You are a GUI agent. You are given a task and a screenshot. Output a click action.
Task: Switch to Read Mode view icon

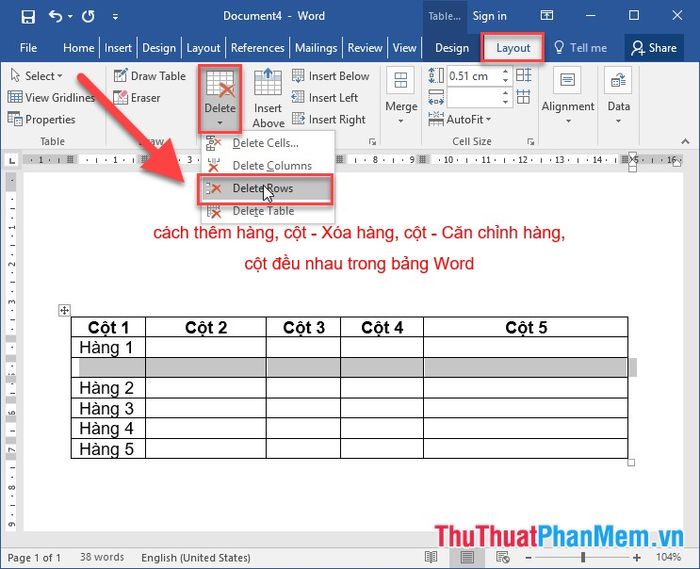pyautogui.click(x=431, y=557)
